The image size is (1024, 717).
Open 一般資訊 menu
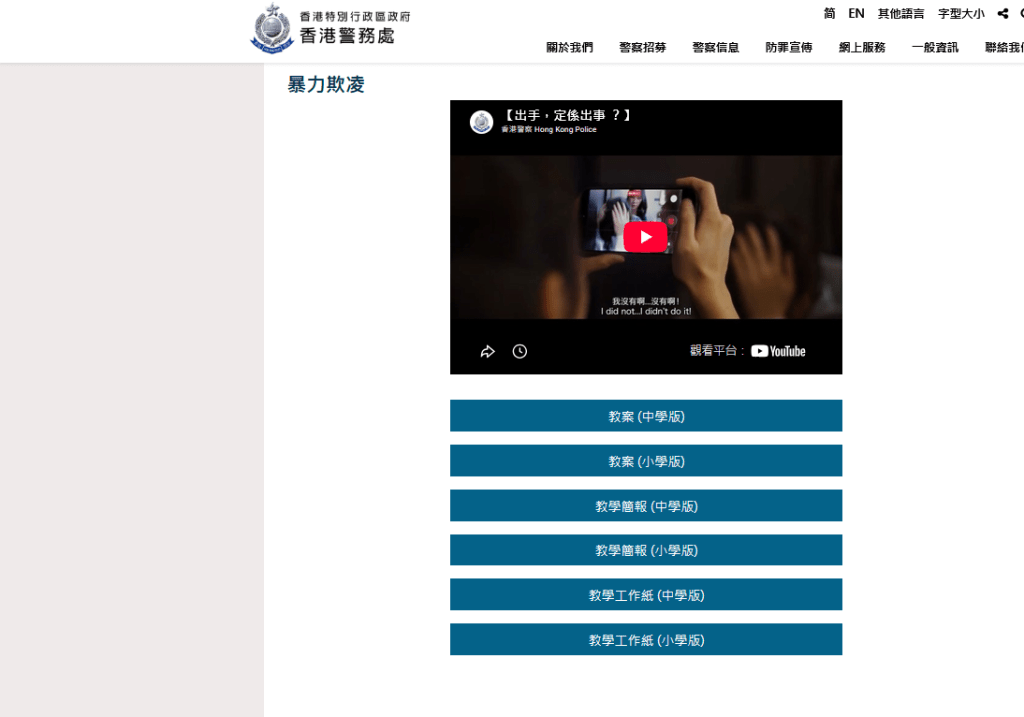click(935, 47)
